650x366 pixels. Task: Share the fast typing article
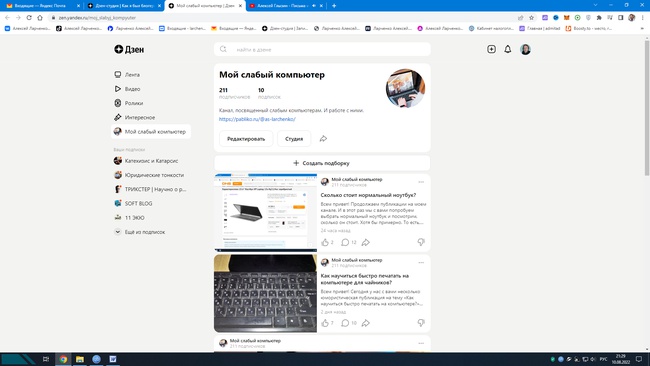[x=366, y=323]
